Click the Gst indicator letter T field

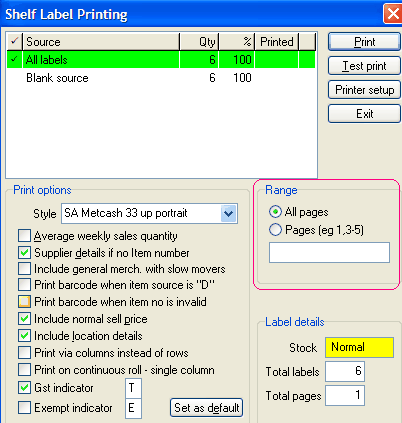coord(133,388)
